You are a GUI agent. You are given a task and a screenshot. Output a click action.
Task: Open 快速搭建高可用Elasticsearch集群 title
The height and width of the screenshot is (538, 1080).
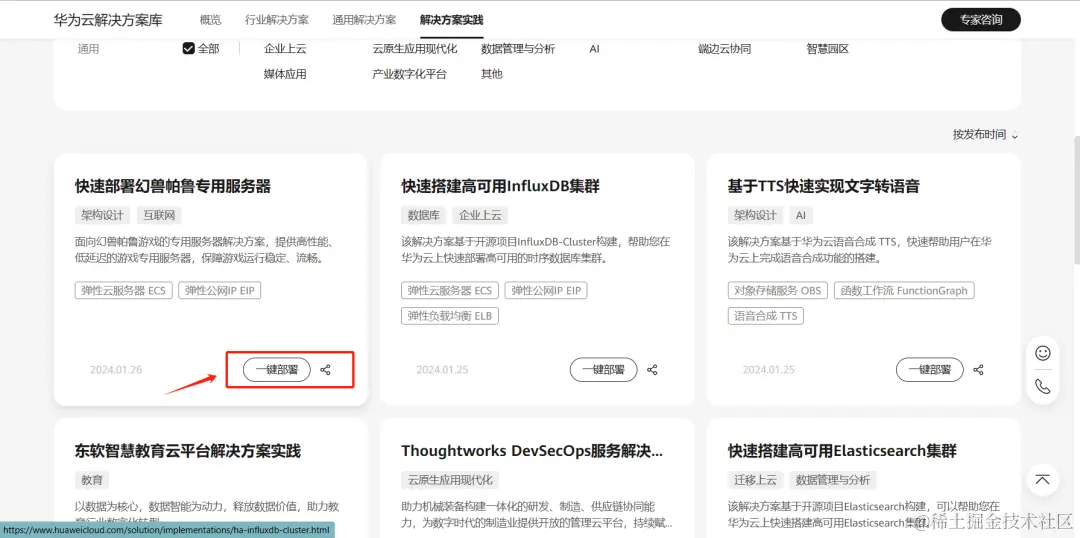(842, 451)
